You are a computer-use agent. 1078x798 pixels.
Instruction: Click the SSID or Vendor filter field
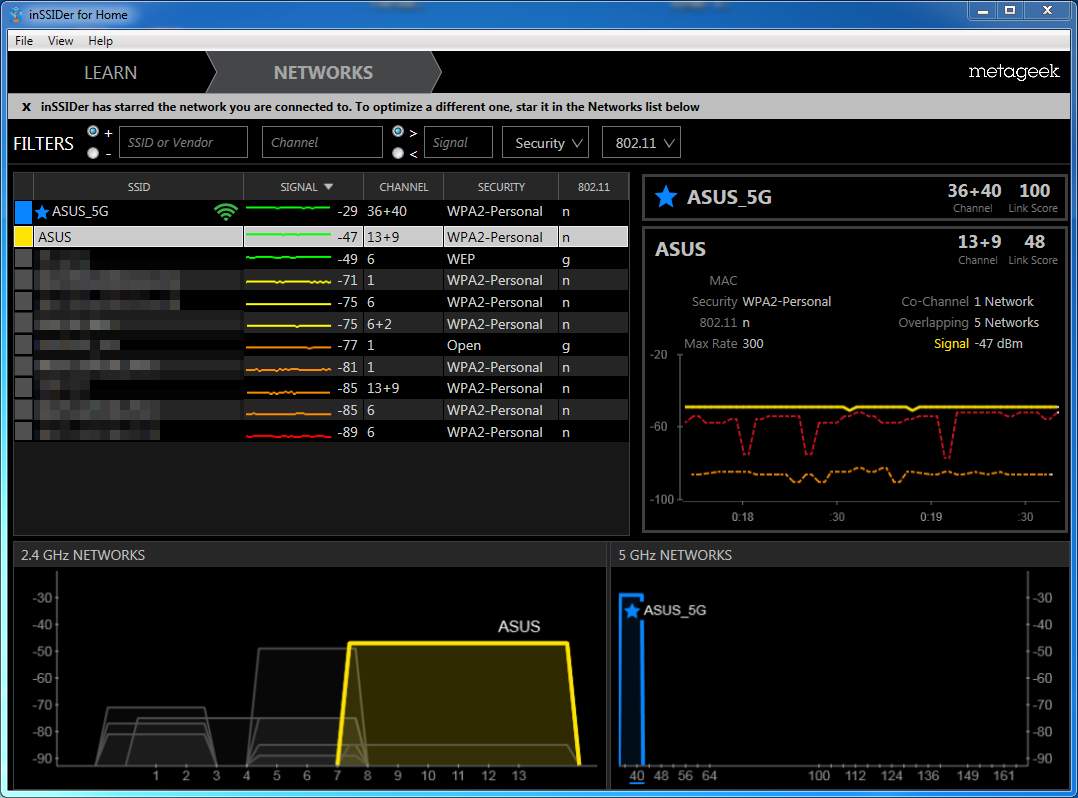point(184,142)
